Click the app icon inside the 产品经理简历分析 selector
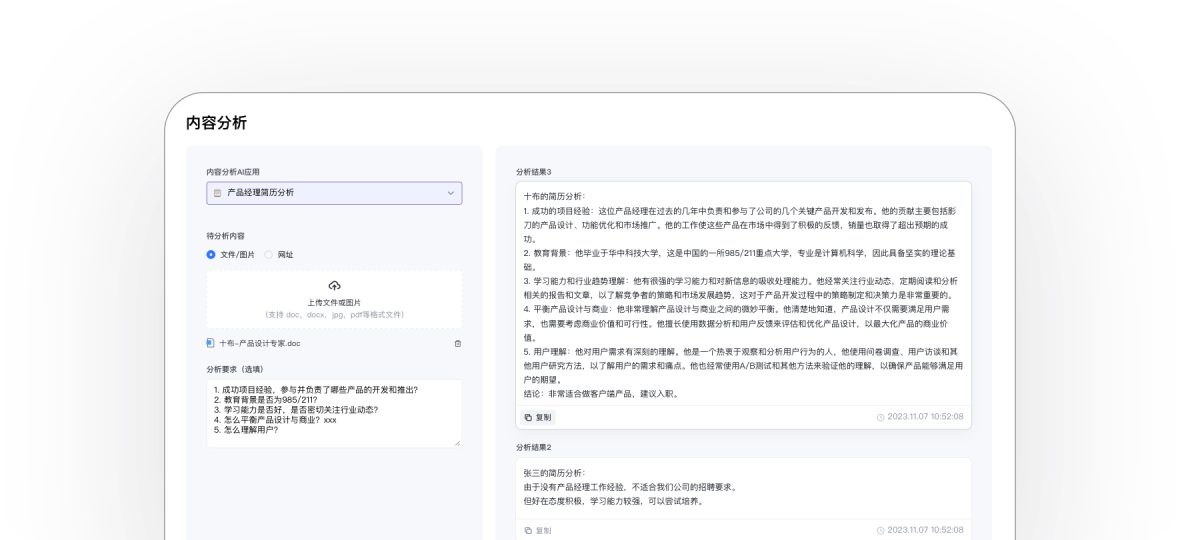The height and width of the screenshot is (540, 1180). pyautogui.click(x=217, y=193)
